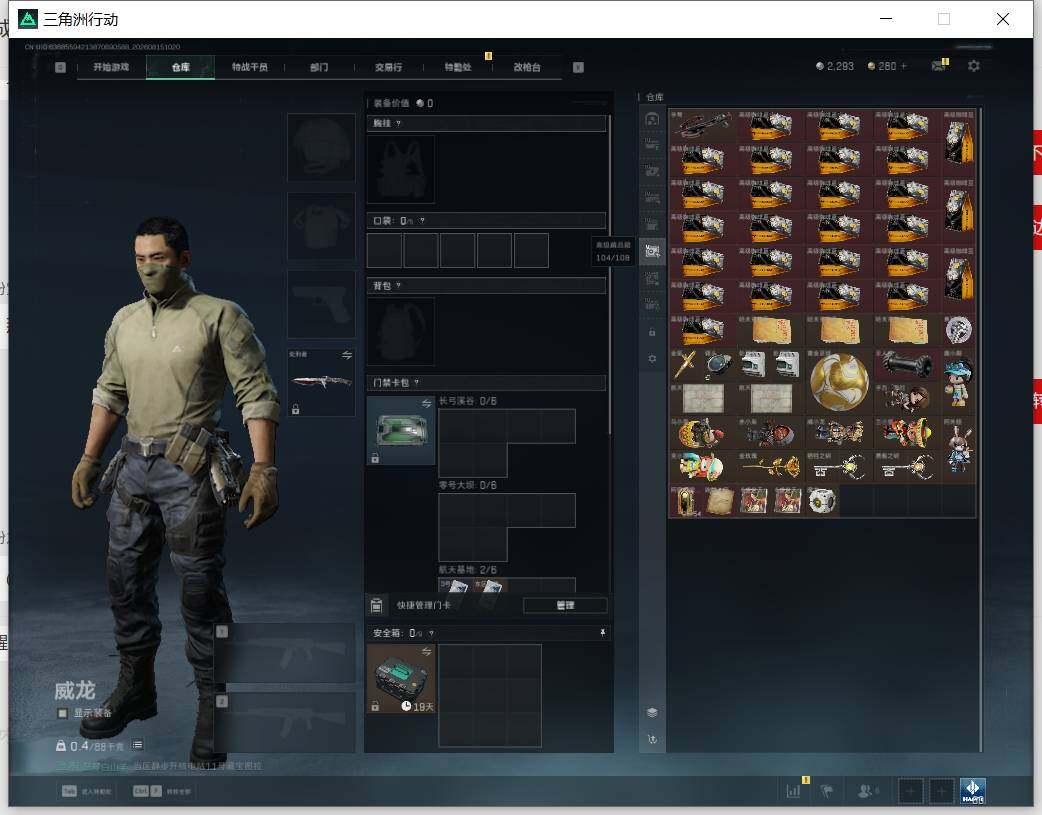Open help tooltip beside 背包
The height and width of the screenshot is (815, 1042).
[398, 285]
